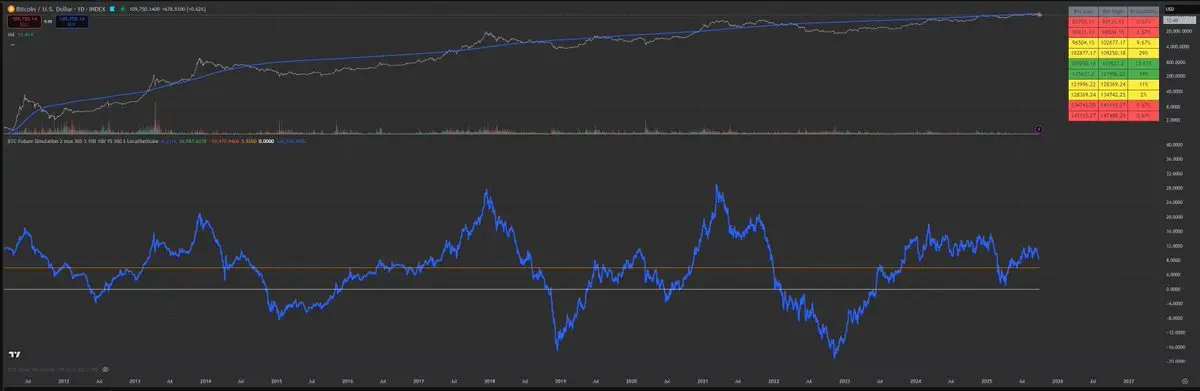Click the 2014 label on time axis

click(x=205, y=382)
